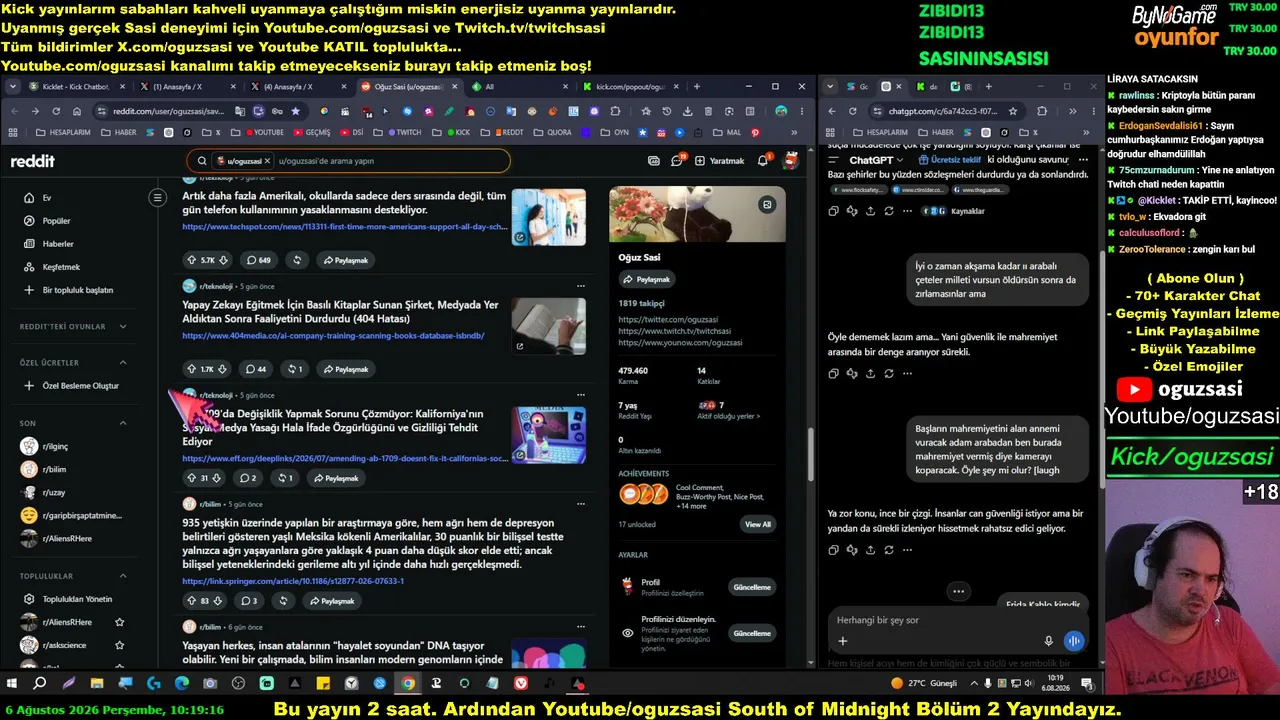Collapse the TOPLULUKLAR section
This screenshot has height=720, width=1280.
pyautogui.click(x=123, y=576)
